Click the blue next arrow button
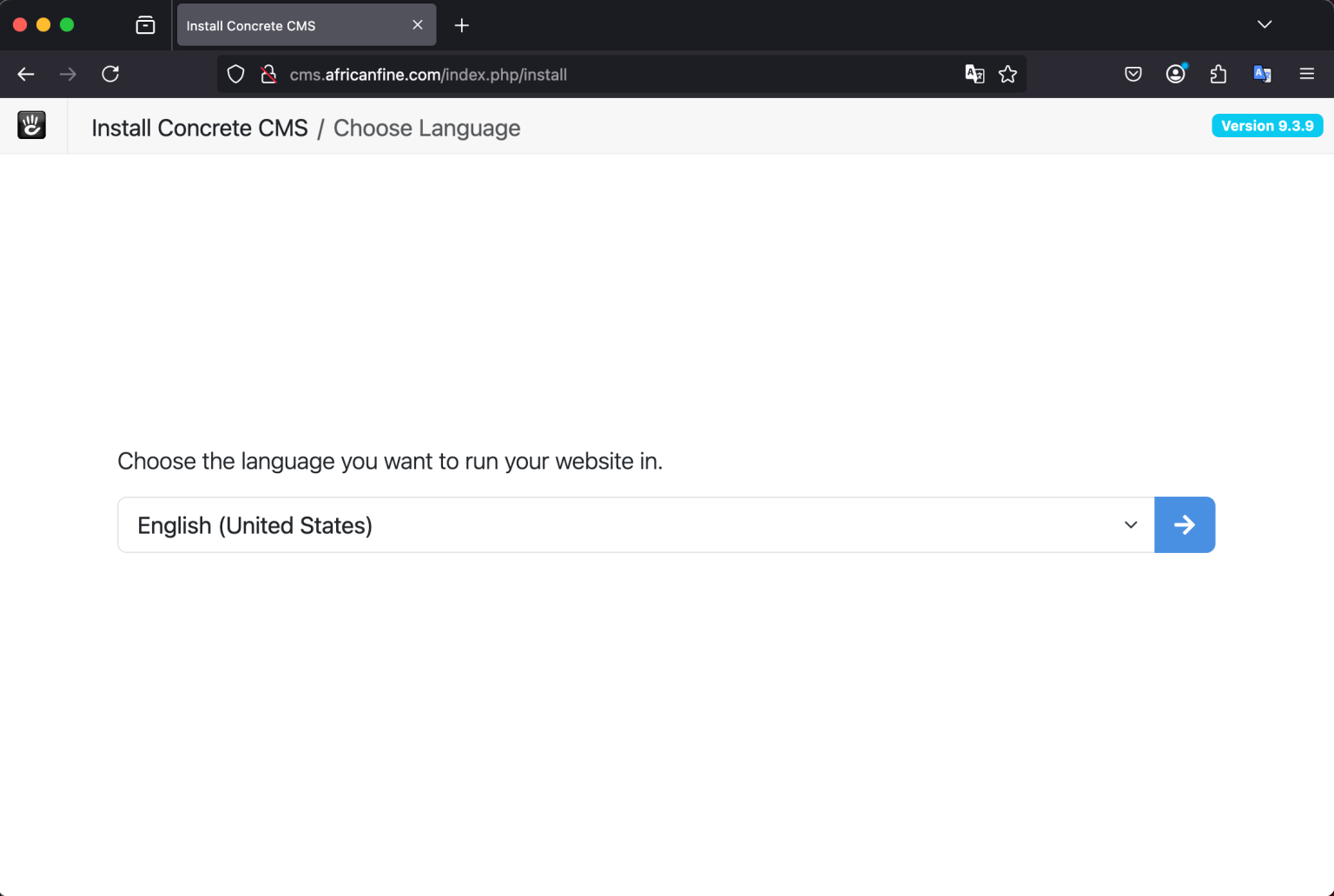This screenshot has height=896, width=1334. pos(1184,525)
